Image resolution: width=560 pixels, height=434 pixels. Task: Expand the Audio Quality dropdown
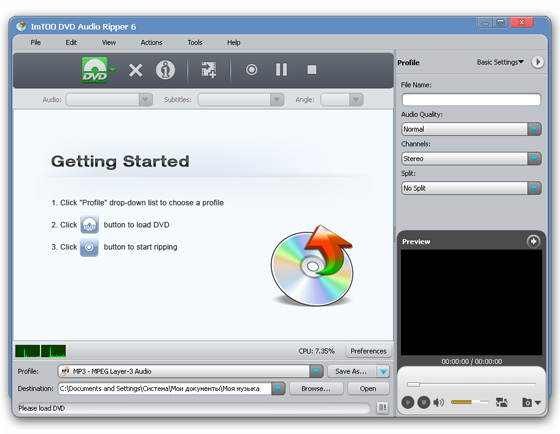pyautogui.click(x=534, y=129)
